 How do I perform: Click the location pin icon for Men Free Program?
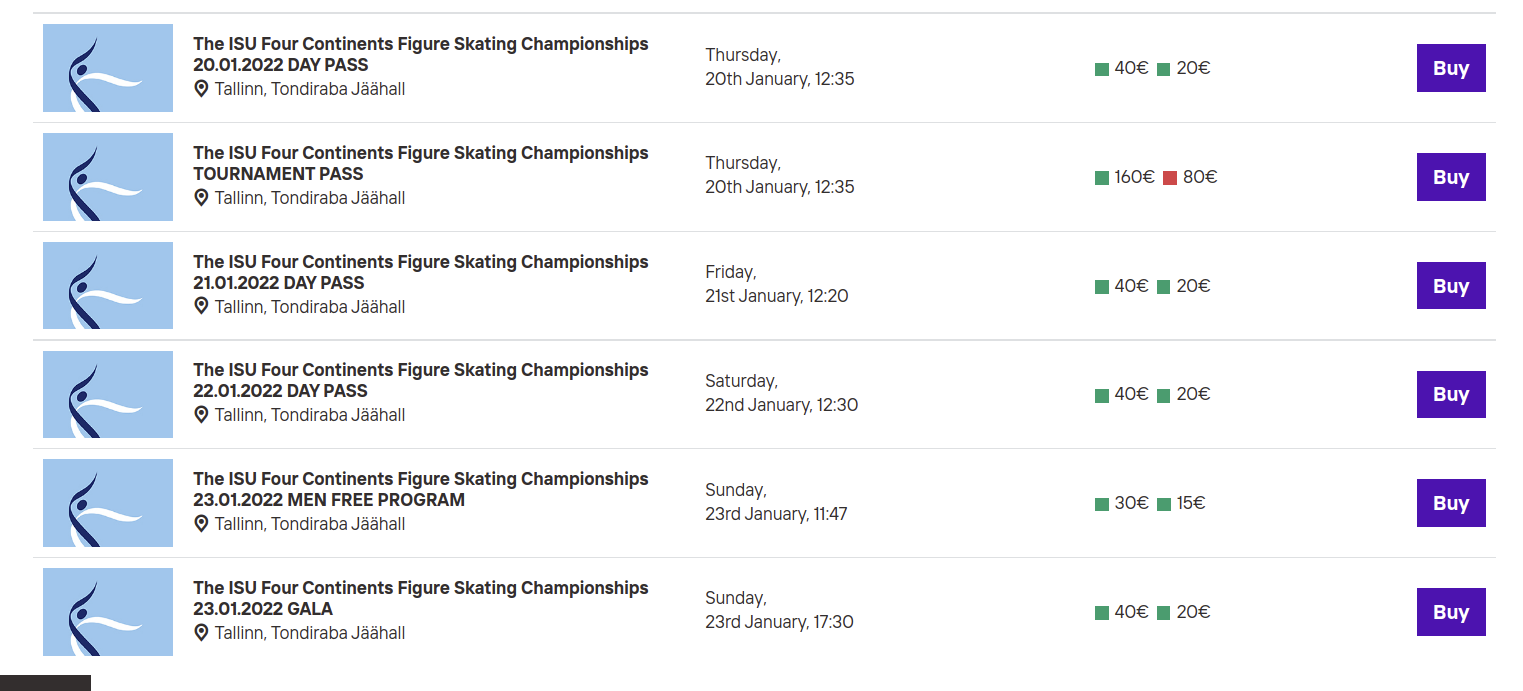click(201, 524)
